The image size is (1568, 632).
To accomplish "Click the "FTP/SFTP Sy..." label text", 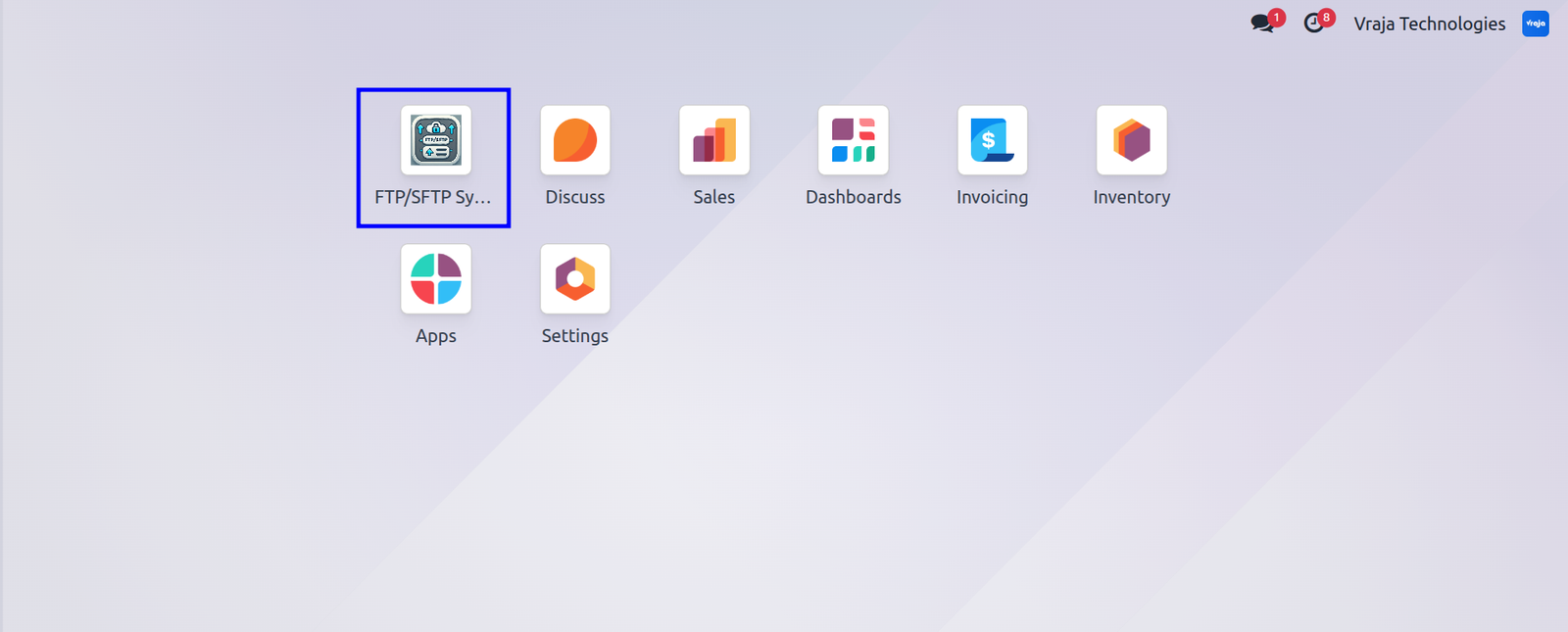I will 433,197.
